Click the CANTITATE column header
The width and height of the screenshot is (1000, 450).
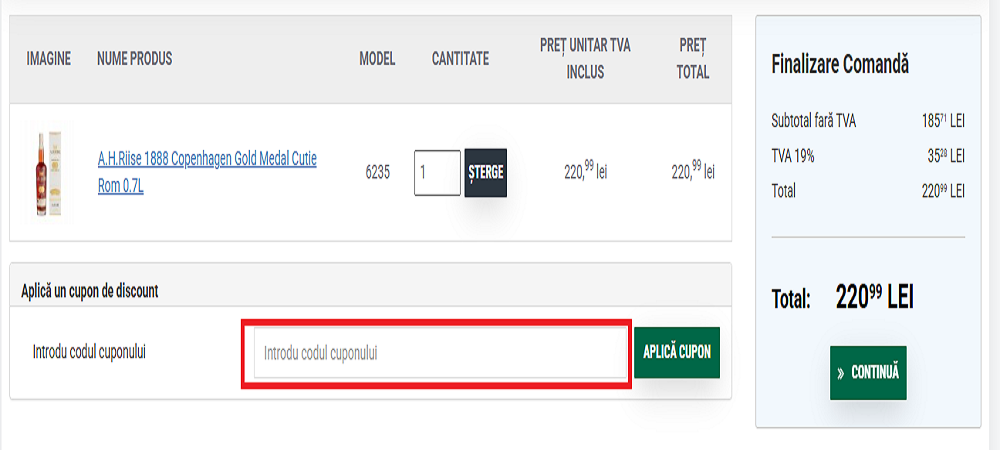tap(460, 59)
